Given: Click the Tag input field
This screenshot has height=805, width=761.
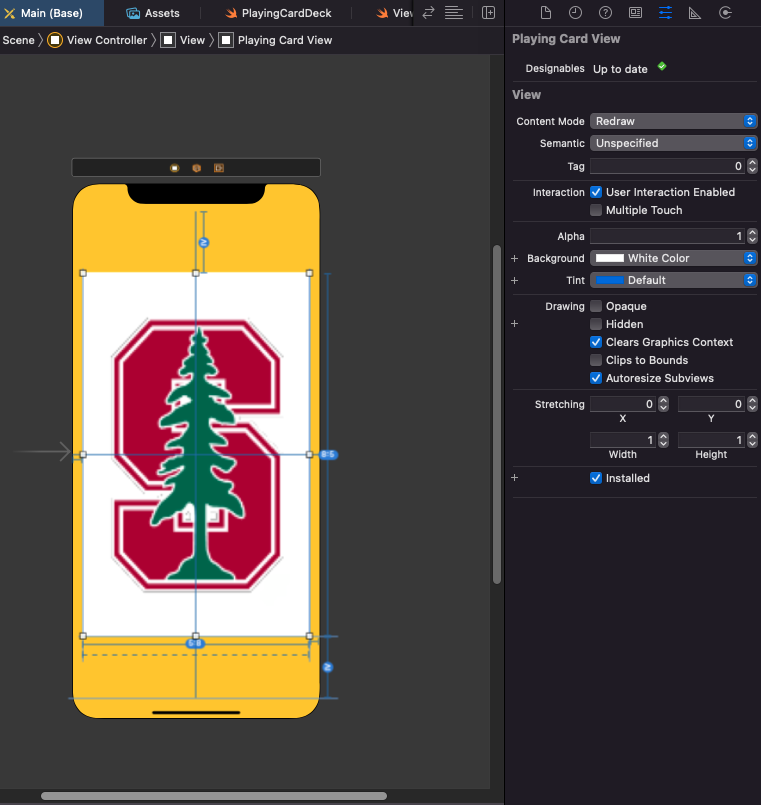Looking at the screenshot, I should 668,166.
